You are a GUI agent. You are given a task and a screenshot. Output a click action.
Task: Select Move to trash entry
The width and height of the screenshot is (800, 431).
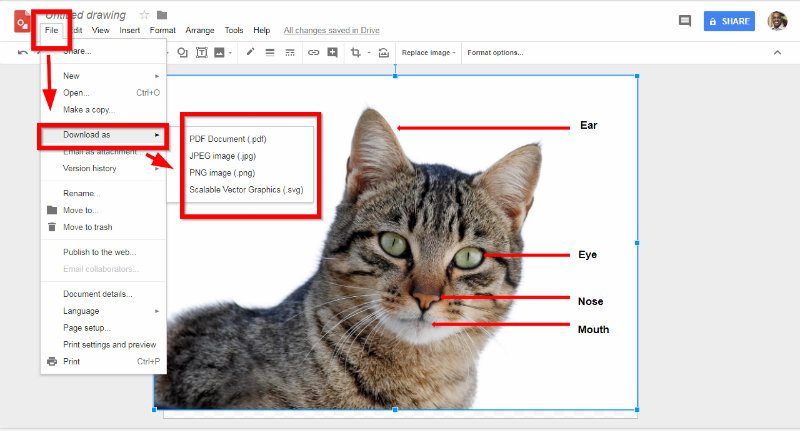pyautogui.click(x=104, y=227)
